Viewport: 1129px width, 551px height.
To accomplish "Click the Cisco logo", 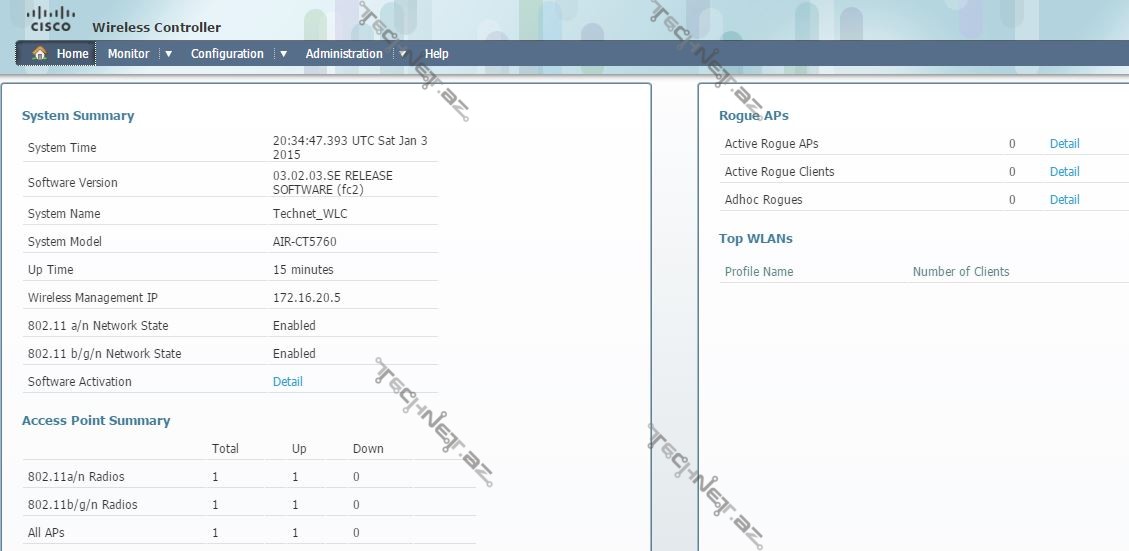I will 50,18.
